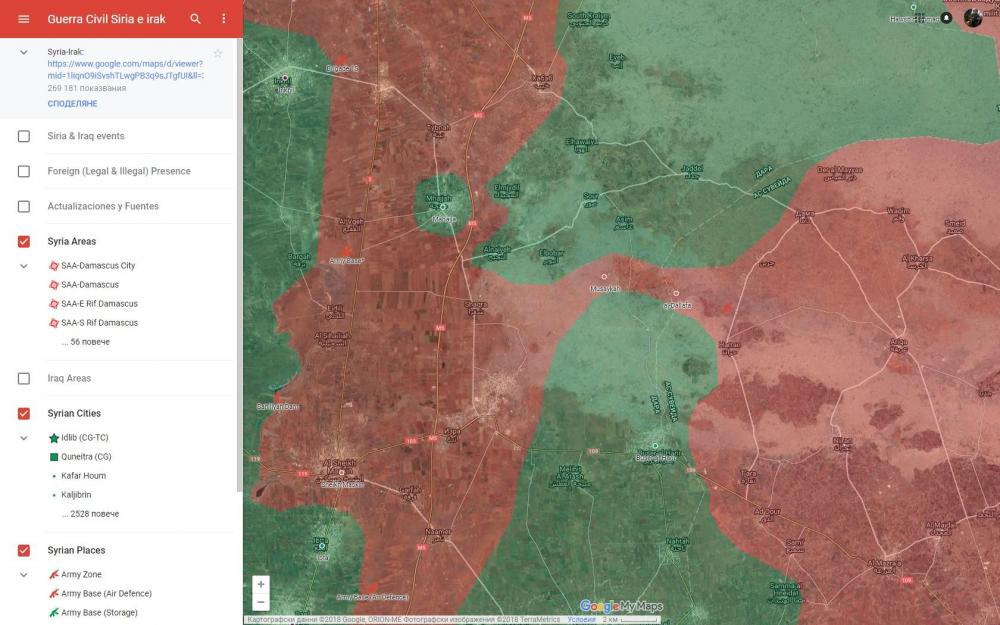The image size is (1000, 625).
Task: Click the СПОДЕЛЯНЕ share button
Action: [x=72, y=104]
